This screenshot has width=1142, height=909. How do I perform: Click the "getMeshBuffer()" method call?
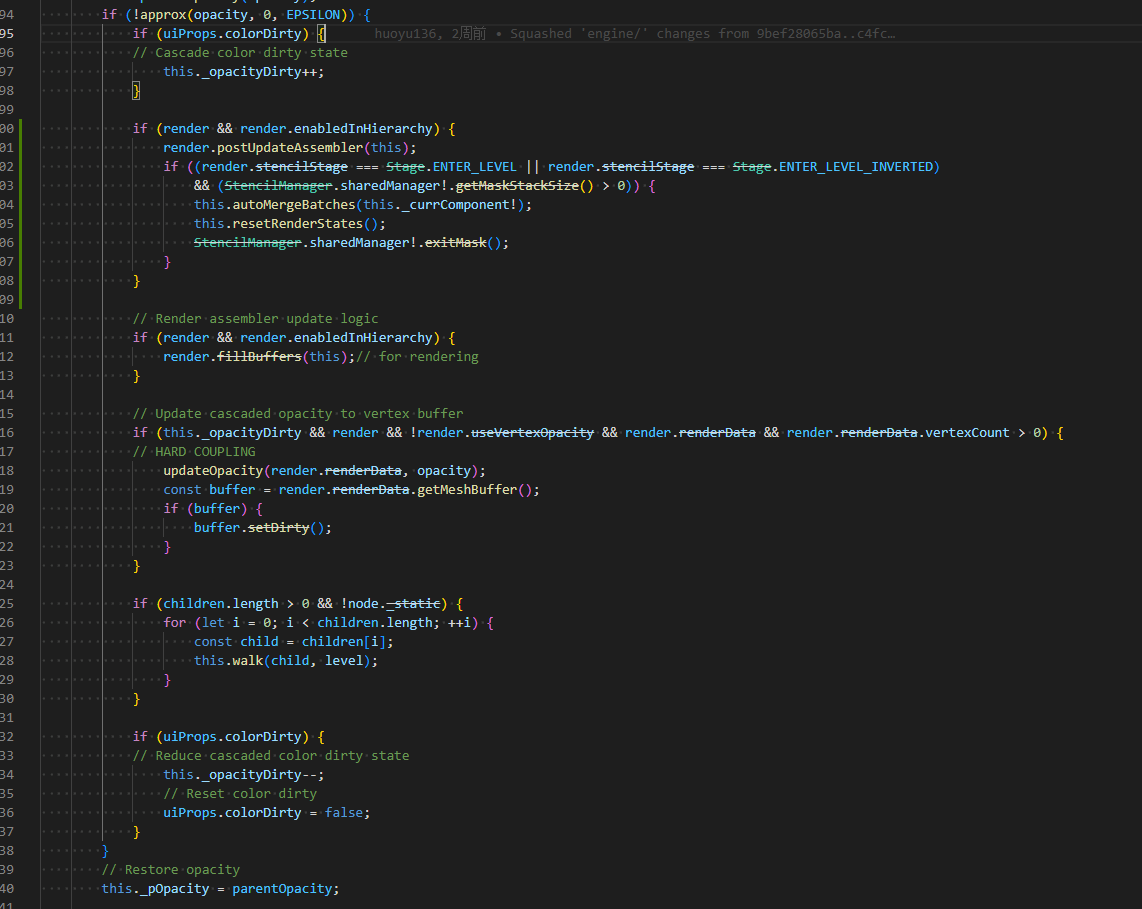[x=474, y=489]
